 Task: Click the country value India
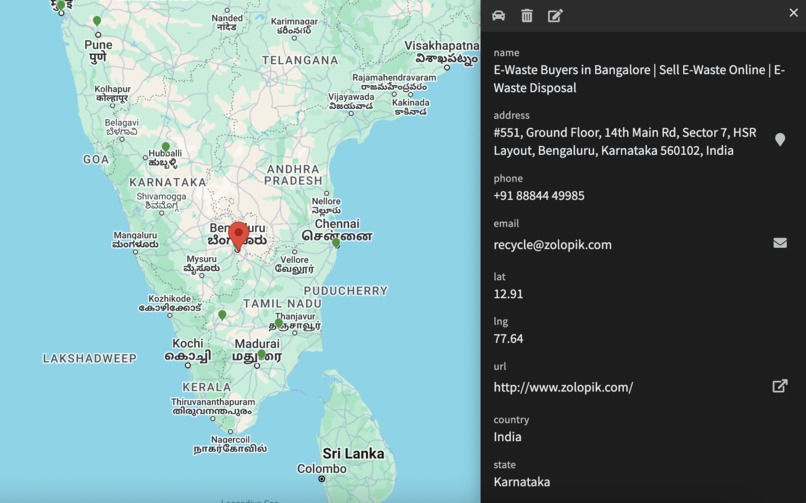pos(507,437)
